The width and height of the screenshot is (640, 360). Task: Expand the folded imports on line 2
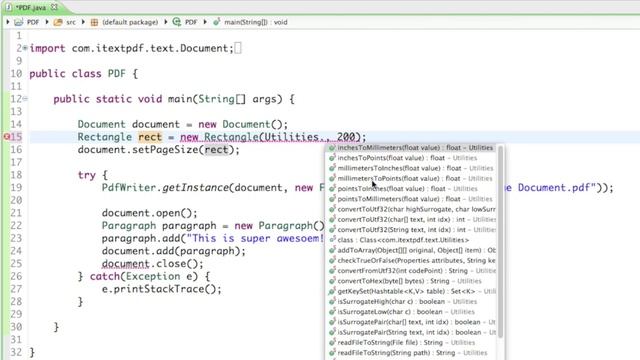[25, 48]
